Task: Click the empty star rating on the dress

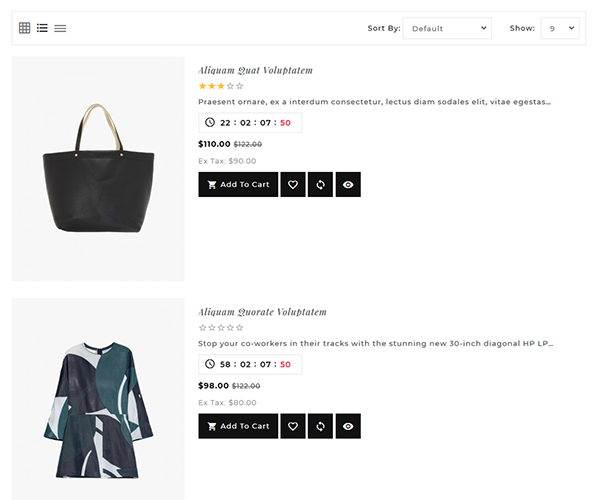Action: point(221,328)
